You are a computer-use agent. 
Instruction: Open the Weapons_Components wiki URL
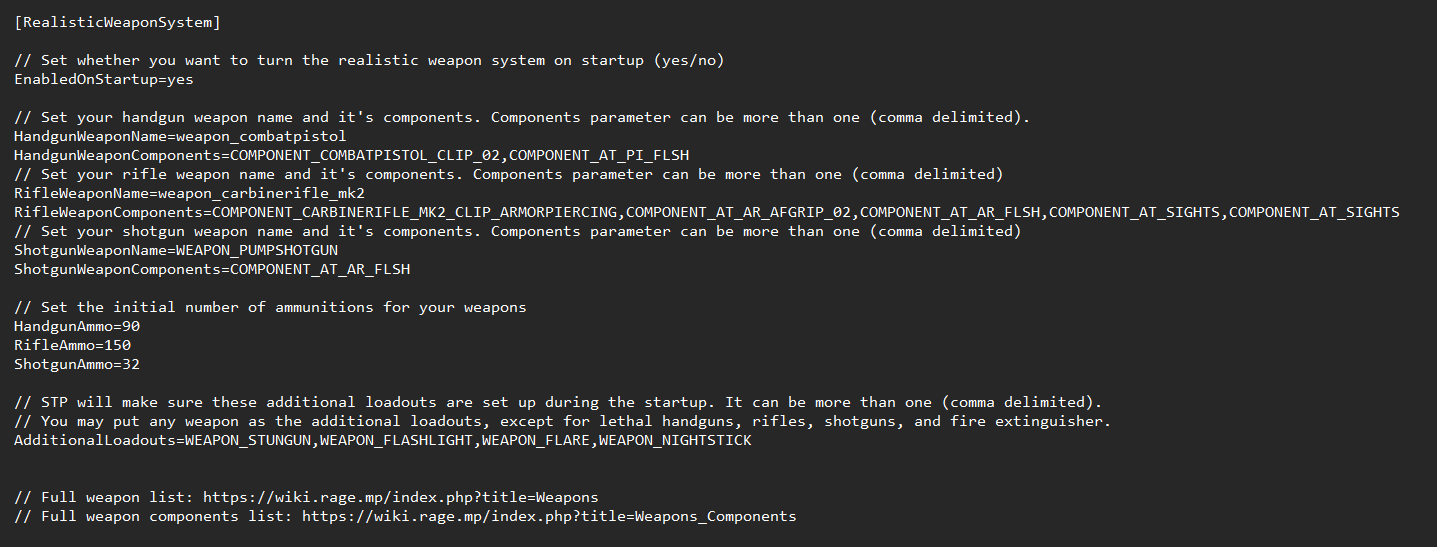point(549,516)
